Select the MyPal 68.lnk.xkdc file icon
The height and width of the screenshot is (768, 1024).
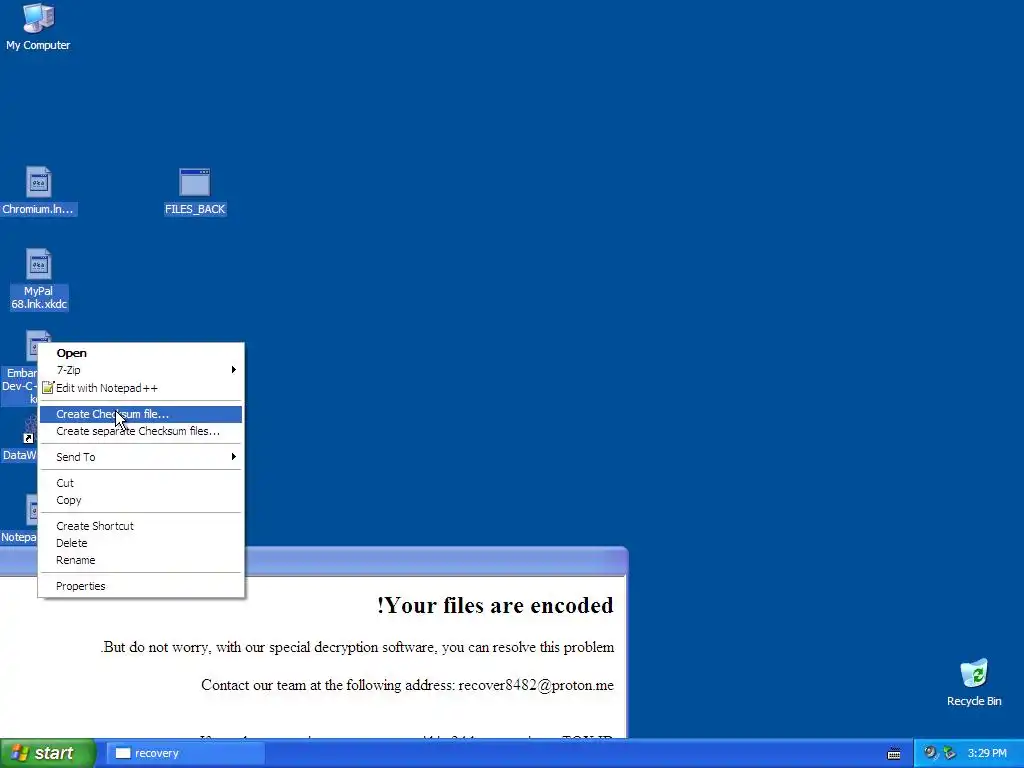pyautogui.click(x=38, y=280)
